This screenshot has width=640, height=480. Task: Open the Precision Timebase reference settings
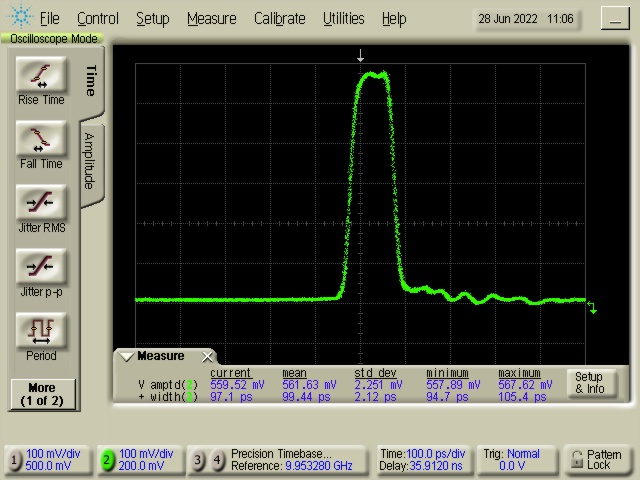[290, 460]
